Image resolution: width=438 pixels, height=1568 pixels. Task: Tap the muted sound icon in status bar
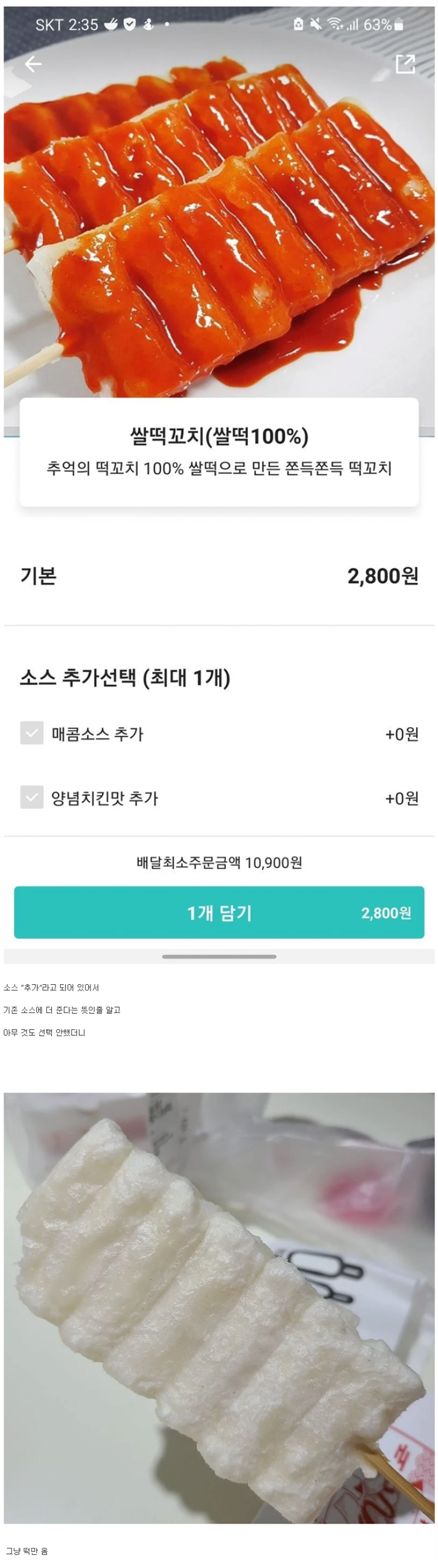point(315,24)
